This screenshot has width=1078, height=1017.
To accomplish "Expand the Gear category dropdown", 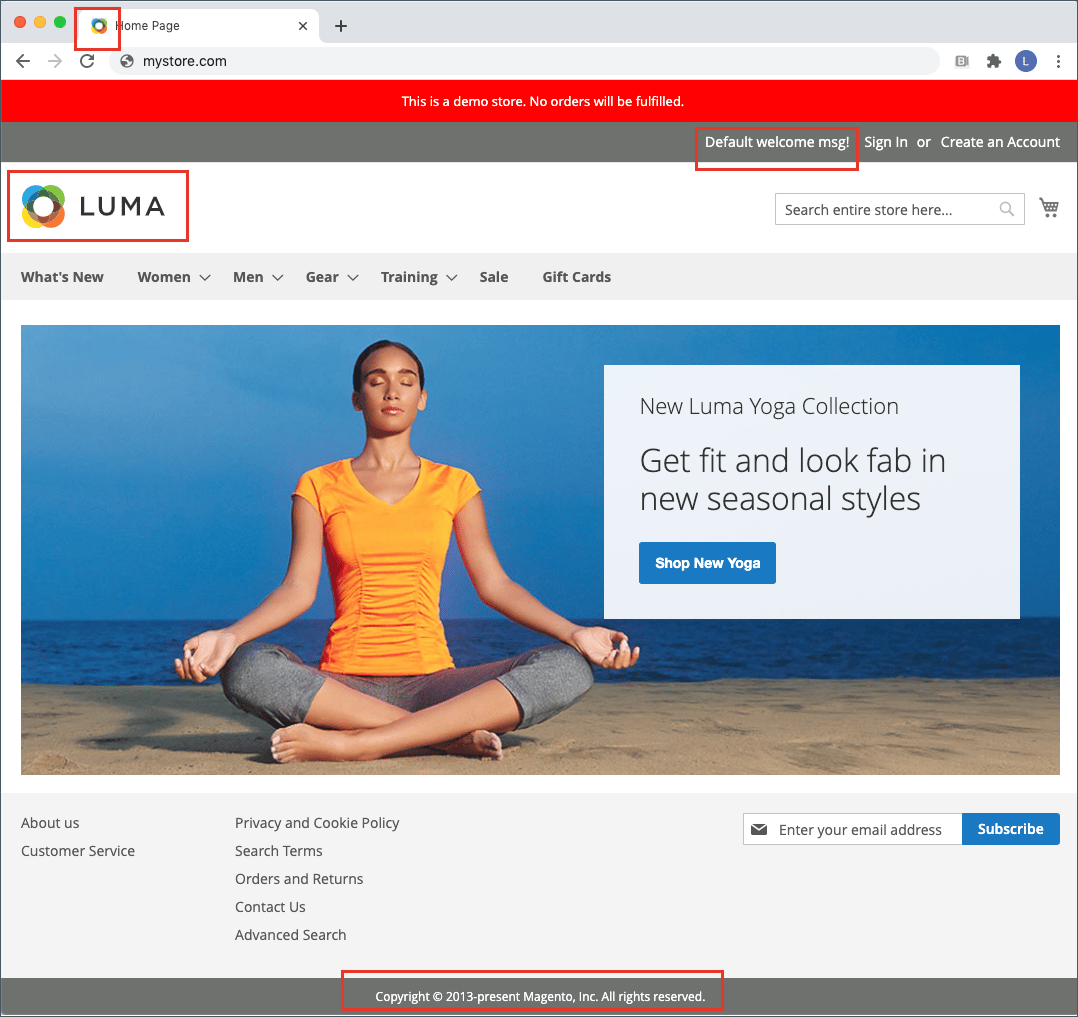I will (x=322, y=277).
